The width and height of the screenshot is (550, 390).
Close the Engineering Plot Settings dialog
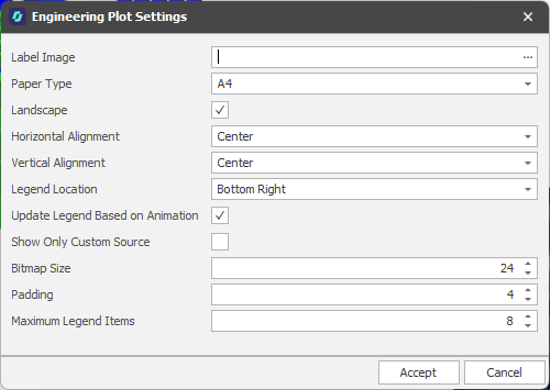(528, 17)
